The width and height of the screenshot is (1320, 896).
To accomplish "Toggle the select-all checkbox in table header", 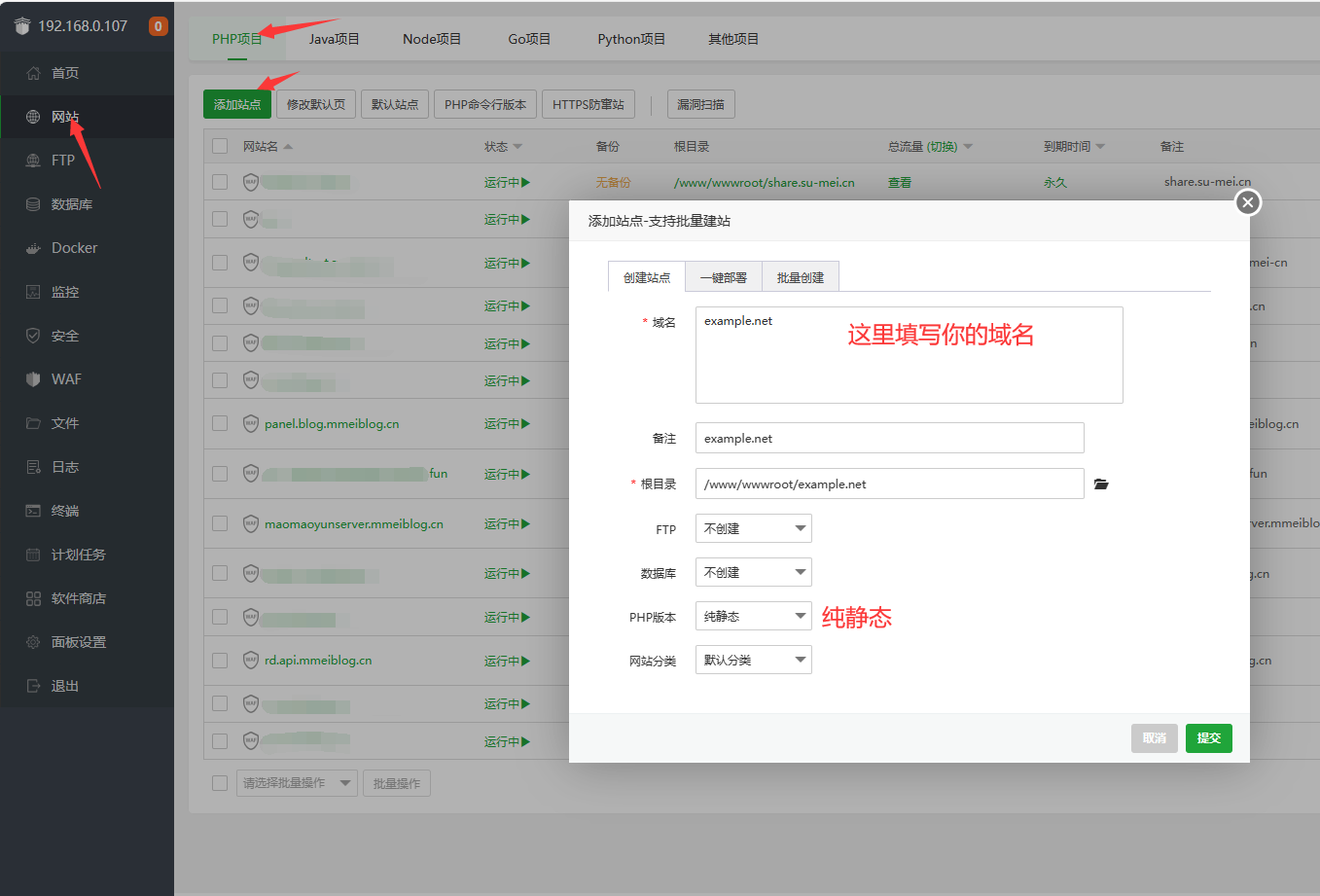I will pyautogui.click(x=220, y=147).
